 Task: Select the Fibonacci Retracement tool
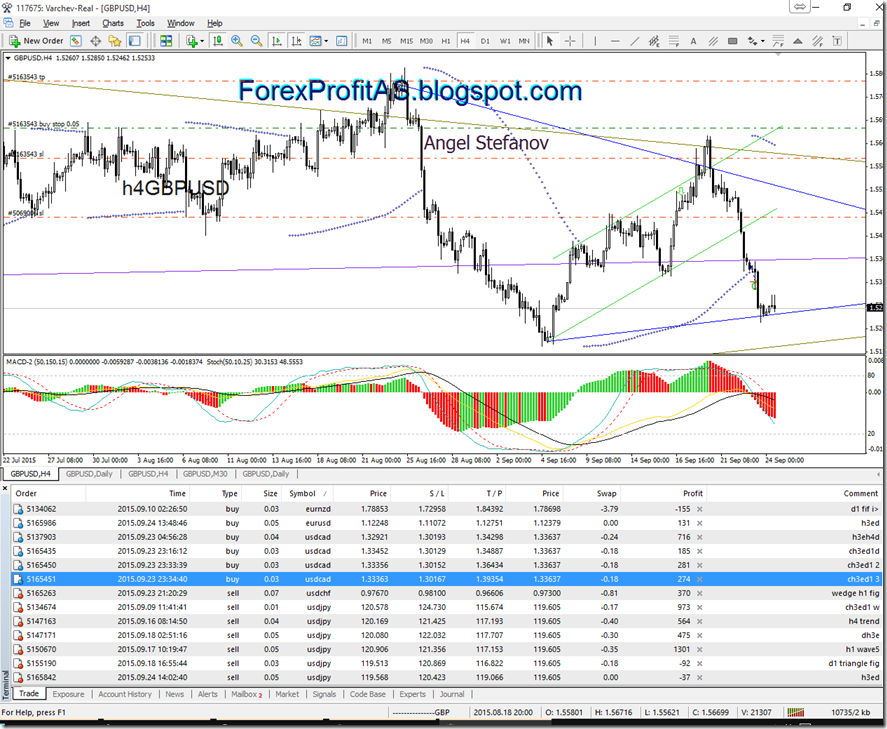pyautogui.click(x=674, y=41)
